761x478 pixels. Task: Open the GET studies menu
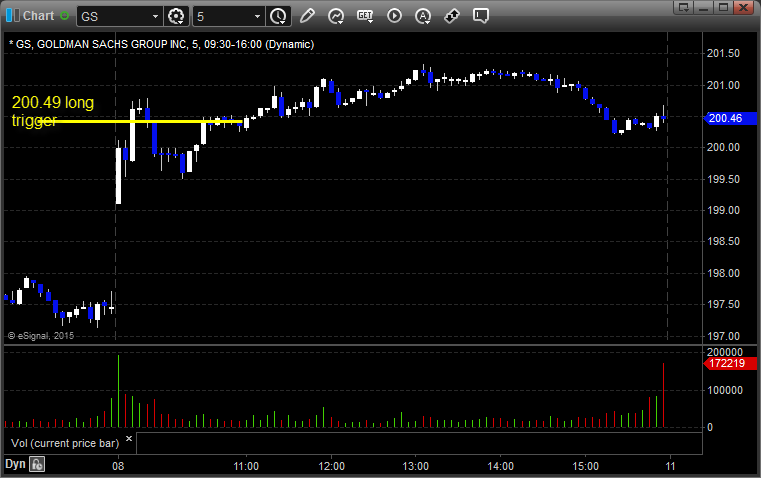pos(365,16)
